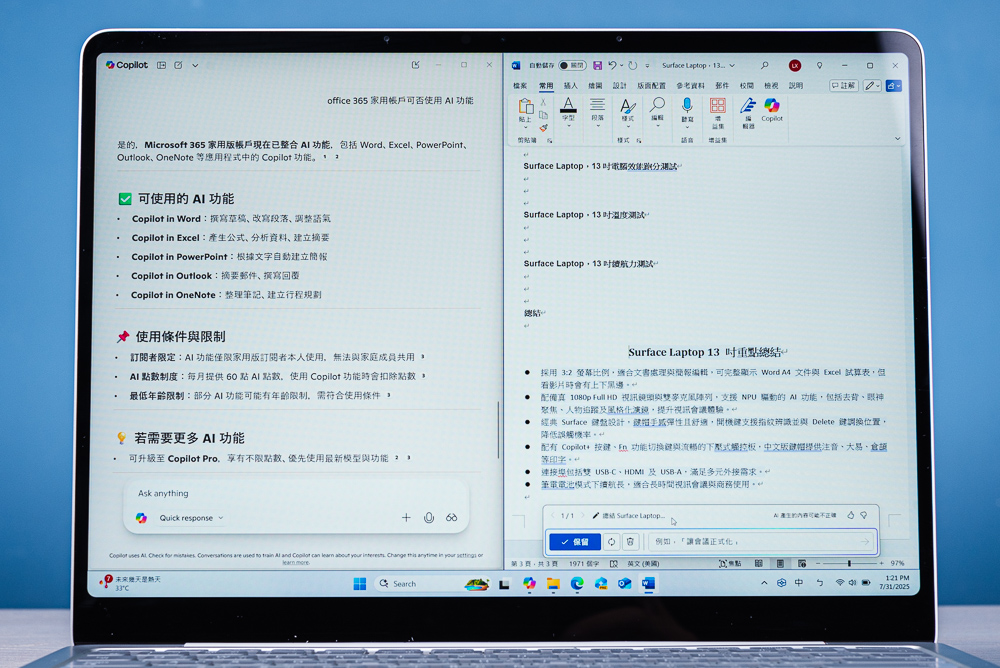This screenshot has height=668, width=1000.
Task: Click the Save icon in Word's title bar
Action: [x=598, y=65]
